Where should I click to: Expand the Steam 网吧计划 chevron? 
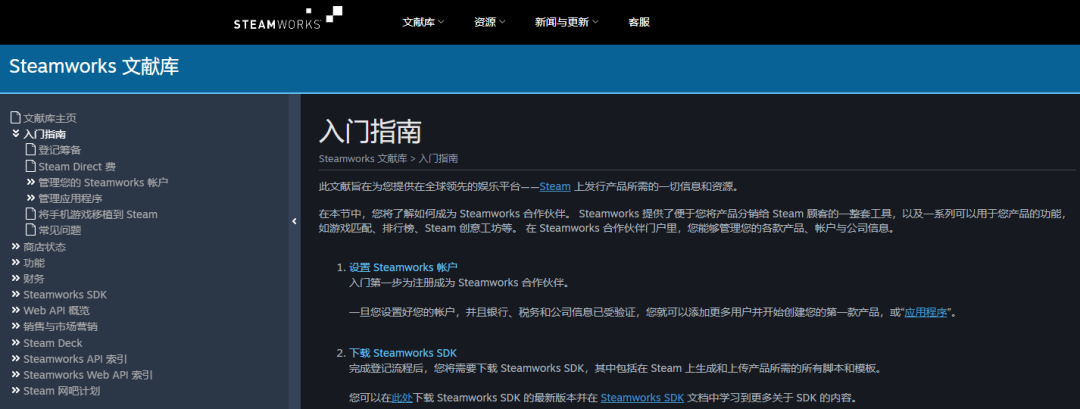pos(16,390)
